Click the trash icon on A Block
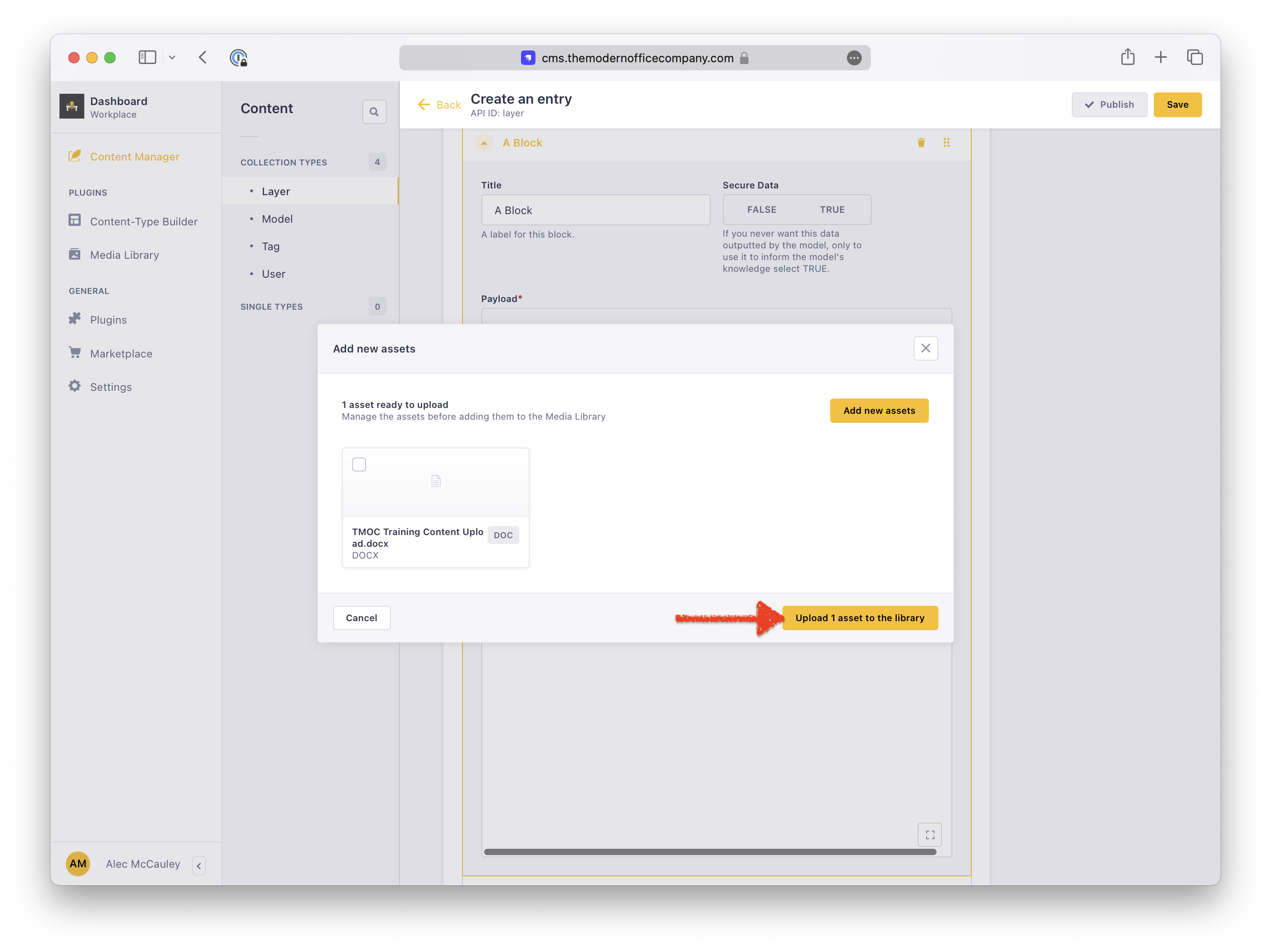The image size is (1271, 952). (921, 142)
